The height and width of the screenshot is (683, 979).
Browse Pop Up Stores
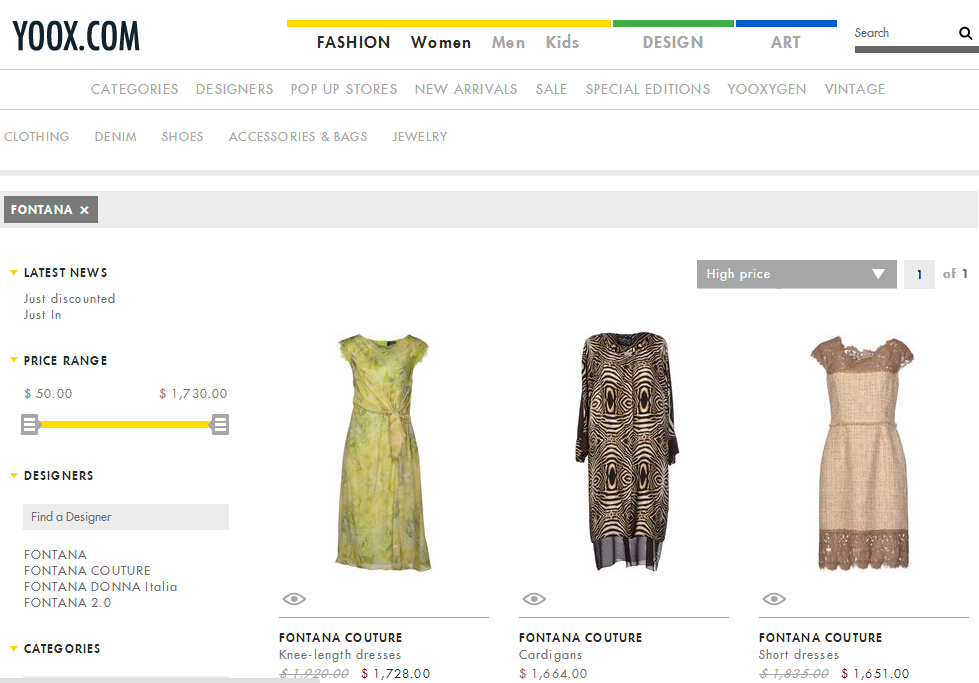click(x=344, y=89)
